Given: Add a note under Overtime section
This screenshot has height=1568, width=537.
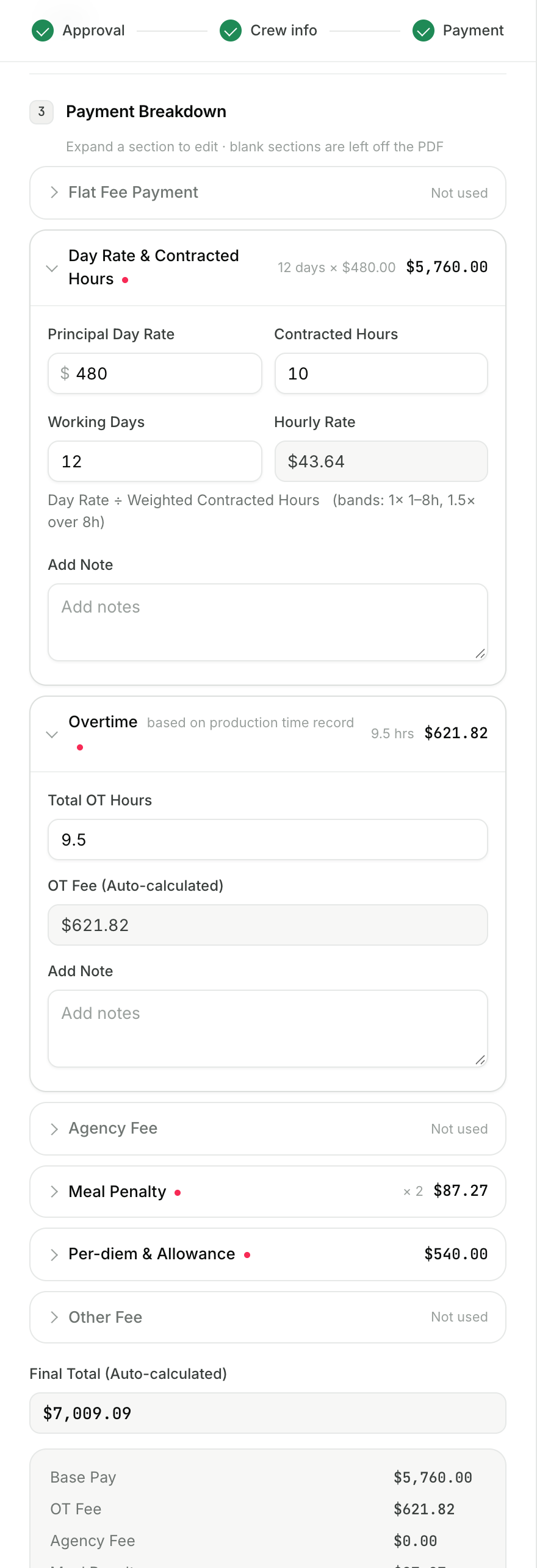Looking at the screenshot, I should 268,1029.
